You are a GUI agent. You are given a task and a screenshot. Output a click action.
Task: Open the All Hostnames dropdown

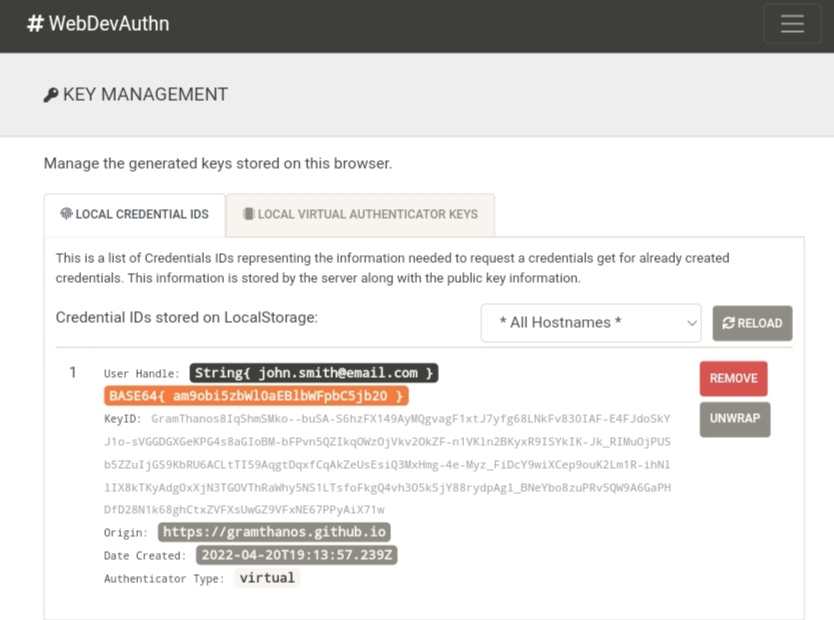click(x=591, y=323)
